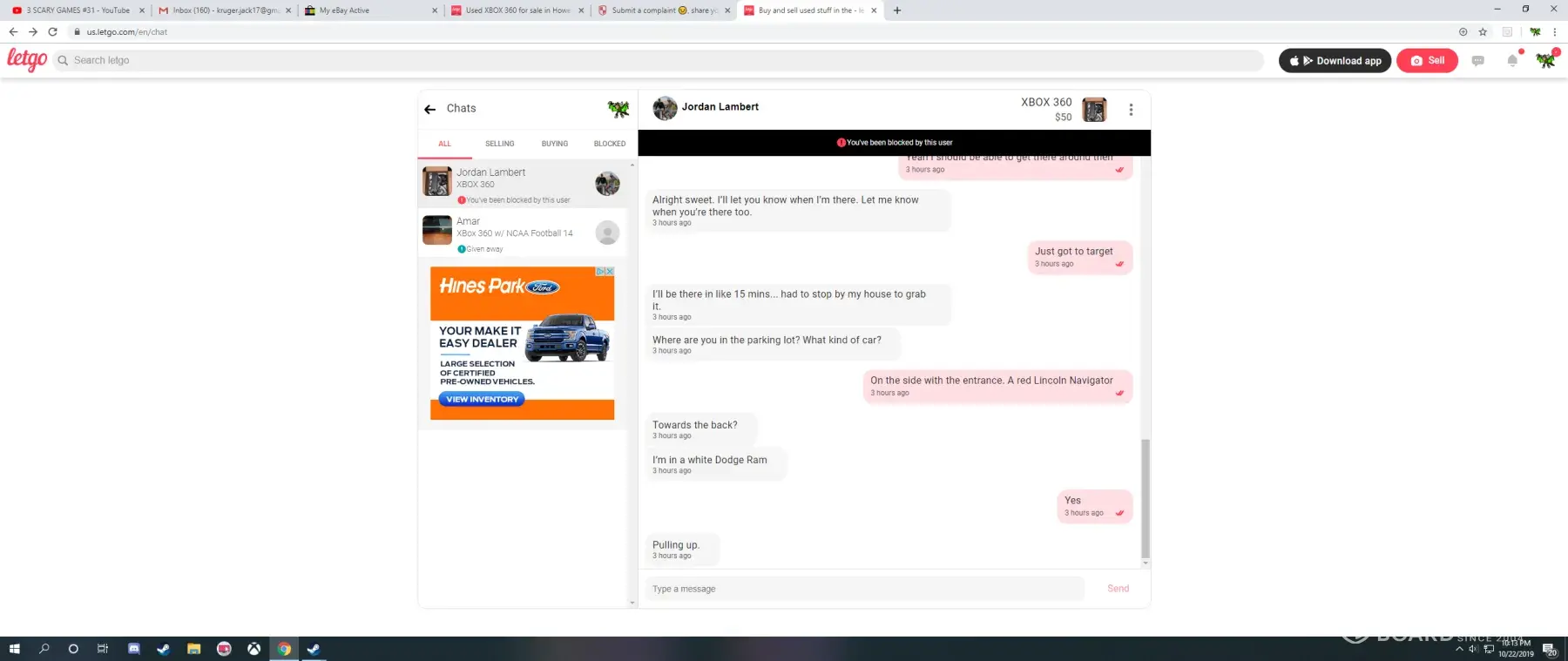Open Windows Action Center notifications
Screen dimensions: 1568x661
(x=1550, y=649)
